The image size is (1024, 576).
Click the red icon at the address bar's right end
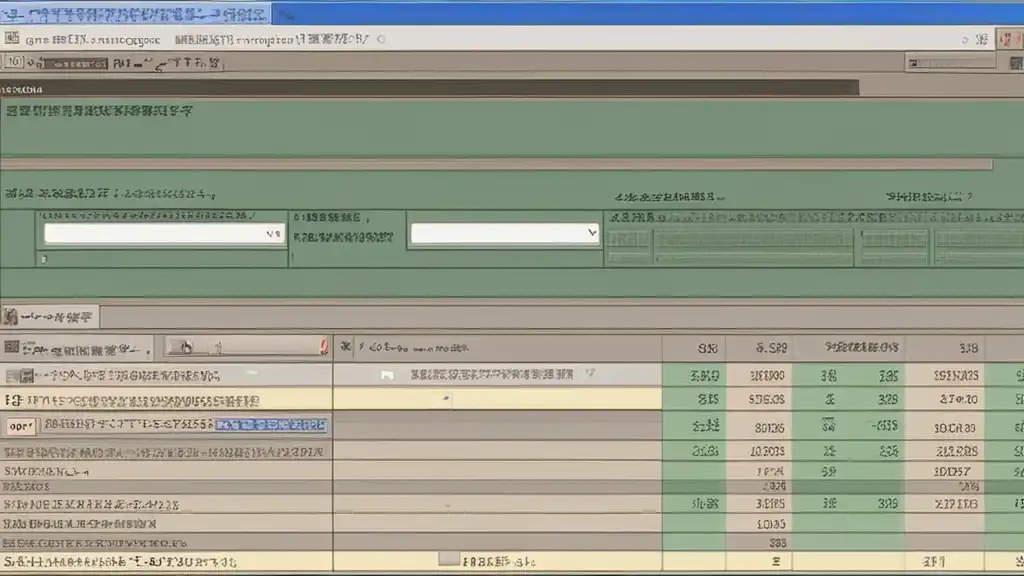point(1006,39)
